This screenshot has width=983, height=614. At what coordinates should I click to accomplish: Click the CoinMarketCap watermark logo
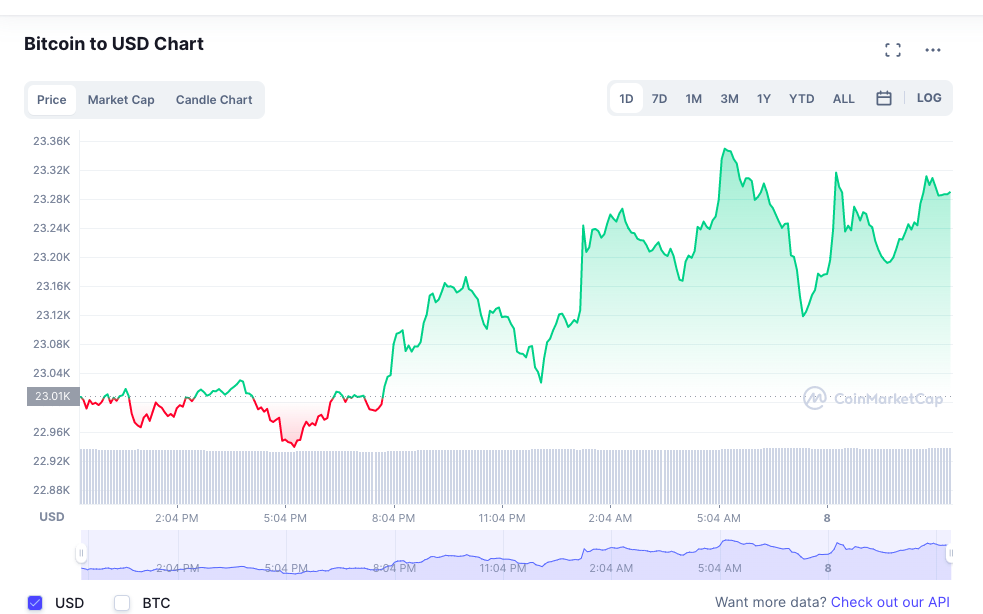[873, 398]
